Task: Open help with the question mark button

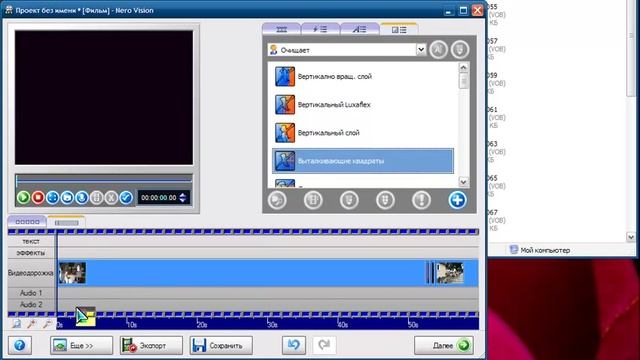Action: point(20,345)
